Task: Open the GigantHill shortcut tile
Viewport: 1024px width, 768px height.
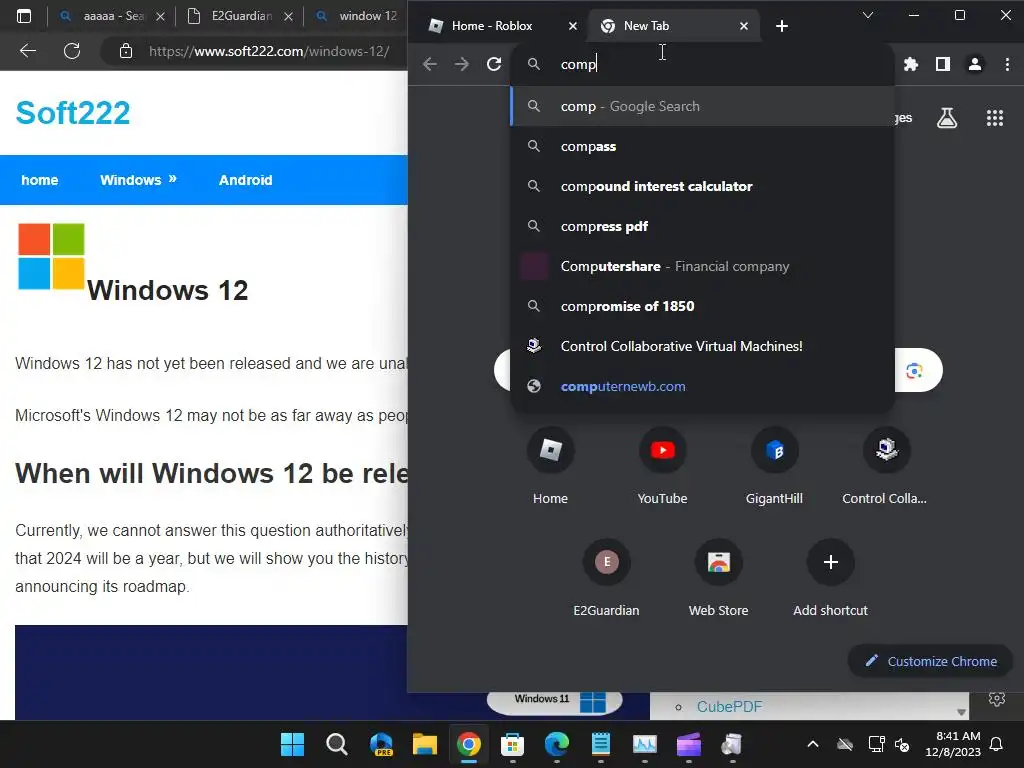Action: [775, 465]
